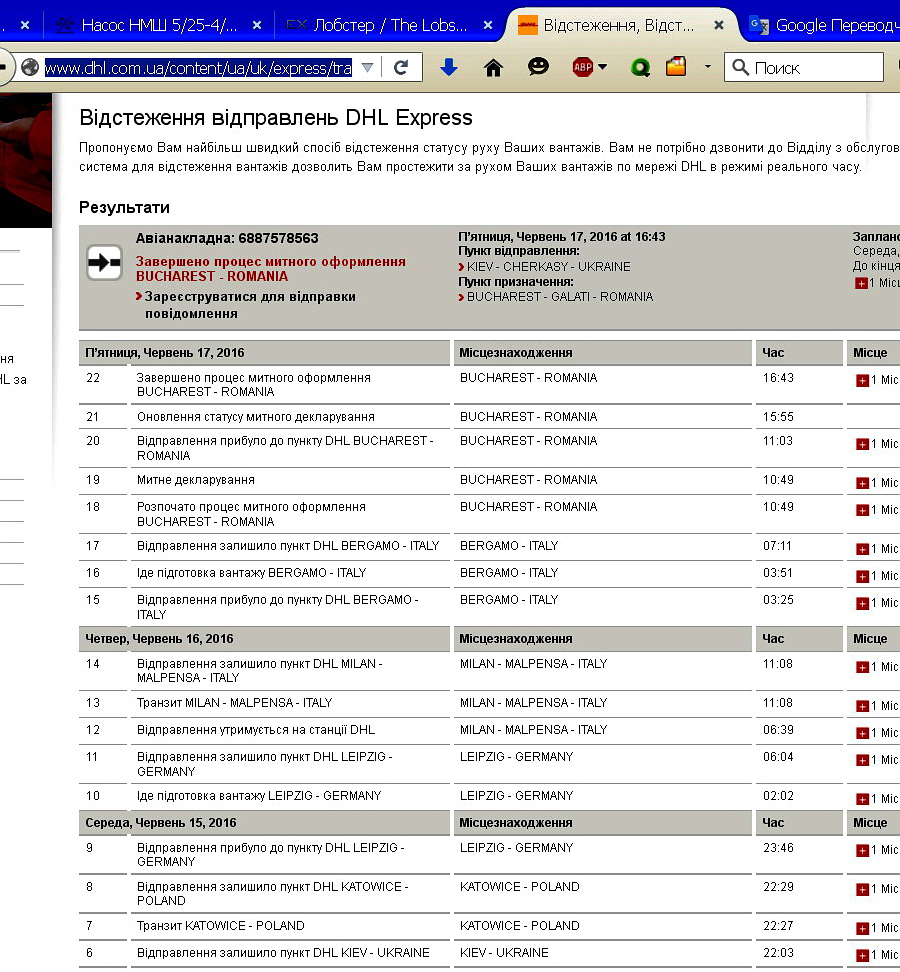900x972 pixels.
Task: Click the Митне декларування event in row 19
Action: [x=195, y=480]
